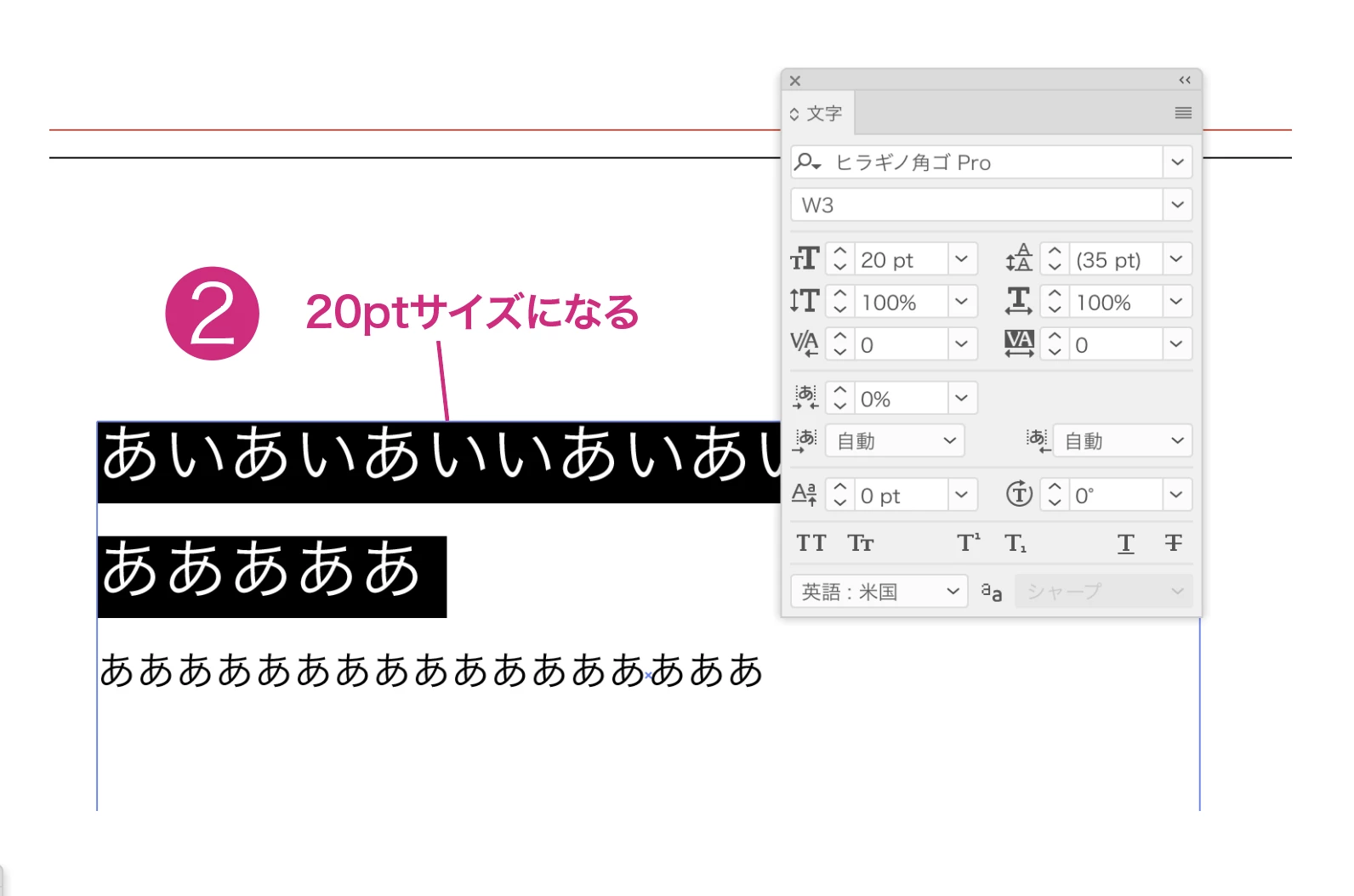Click the highlighted あああああ text line

[x=272, y=576]
